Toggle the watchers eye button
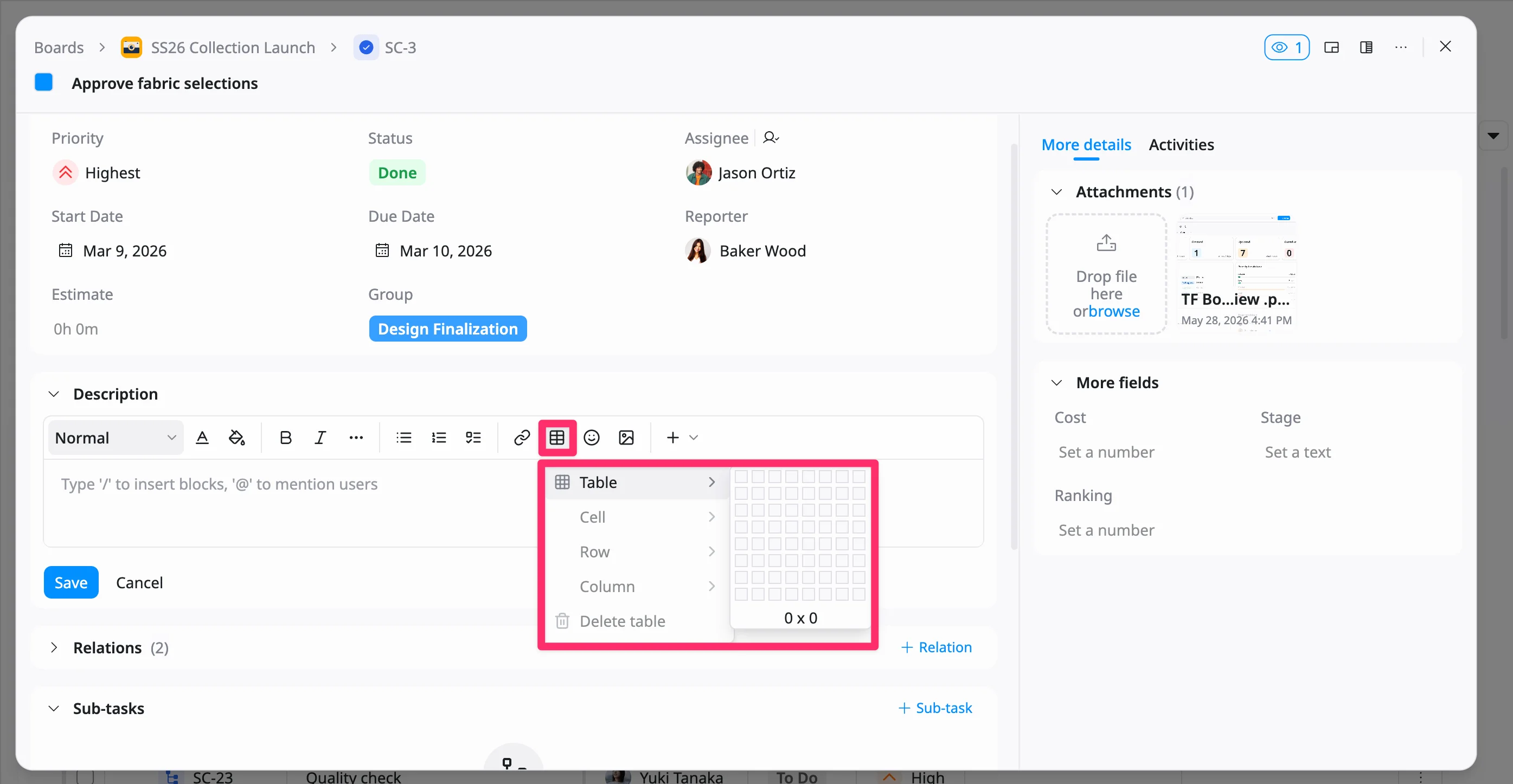This screenshot has width=1513, height=784. coord(1286,47)
